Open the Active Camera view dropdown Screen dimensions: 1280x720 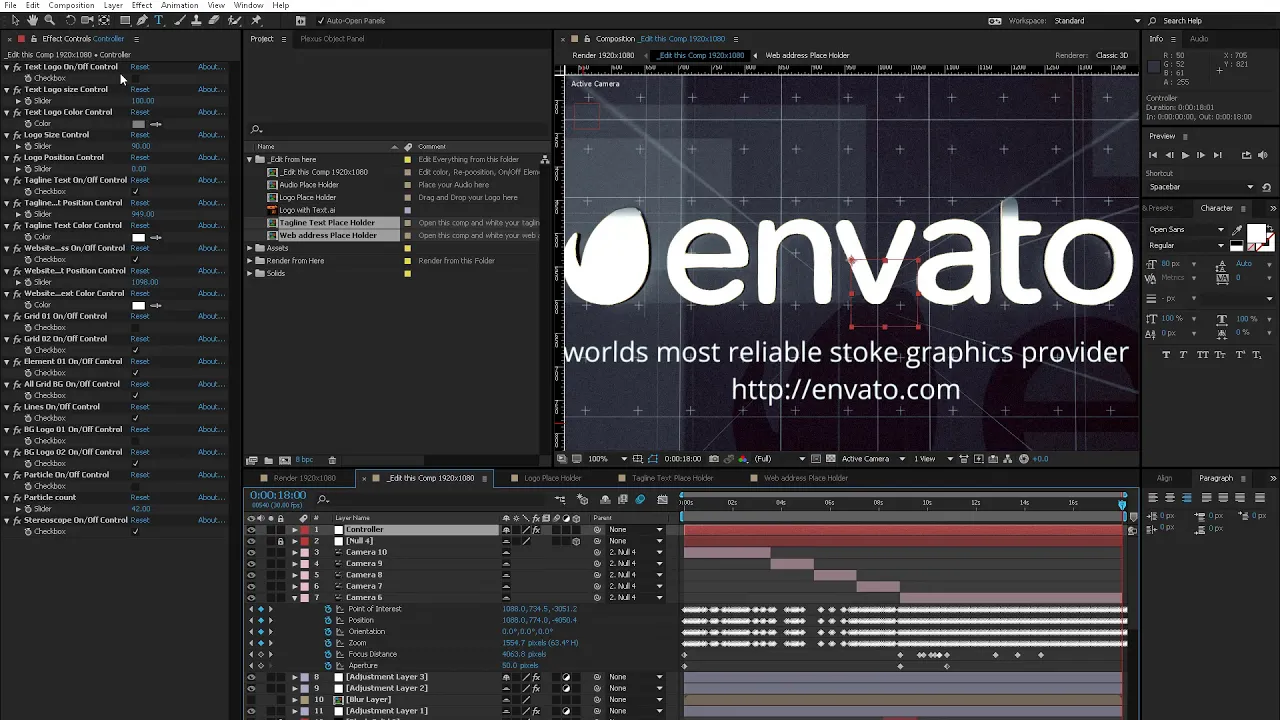[873, 459]
